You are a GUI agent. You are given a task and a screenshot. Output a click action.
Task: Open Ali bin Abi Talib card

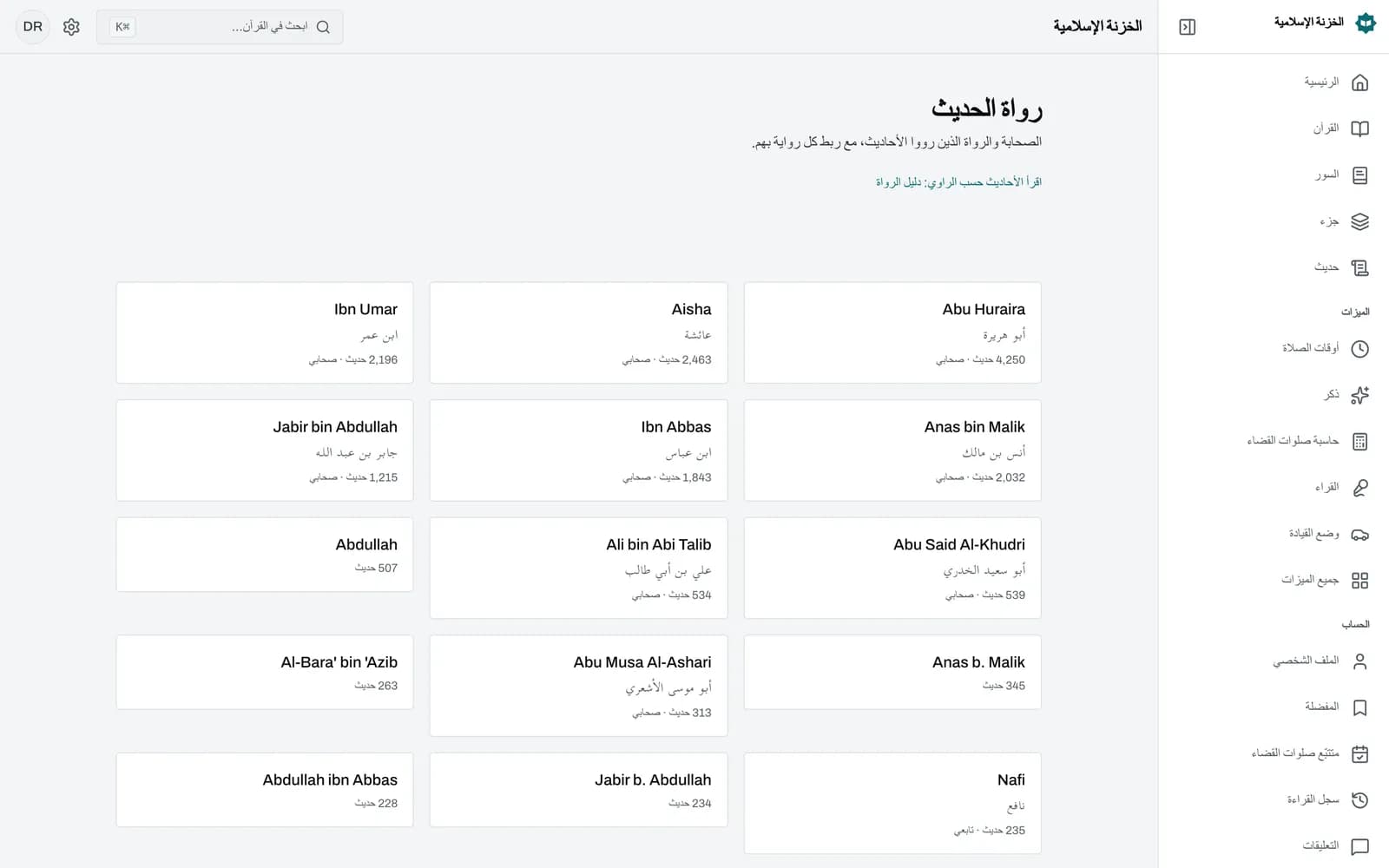point(578,568)
